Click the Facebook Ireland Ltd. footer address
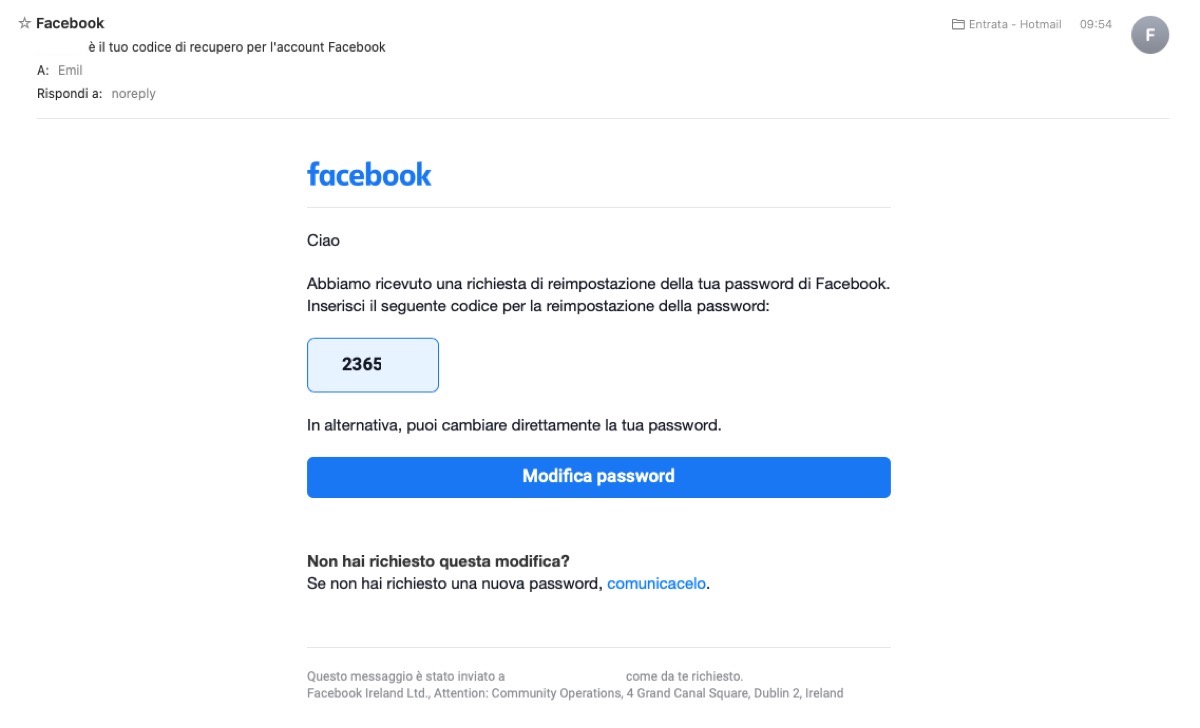 tap(575, 693)
